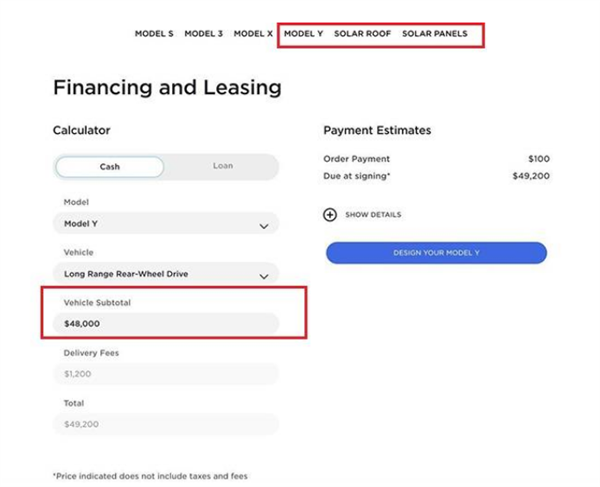
Task: Click the taxes and fees disclaimer footnote
Action: pos(150,476)
